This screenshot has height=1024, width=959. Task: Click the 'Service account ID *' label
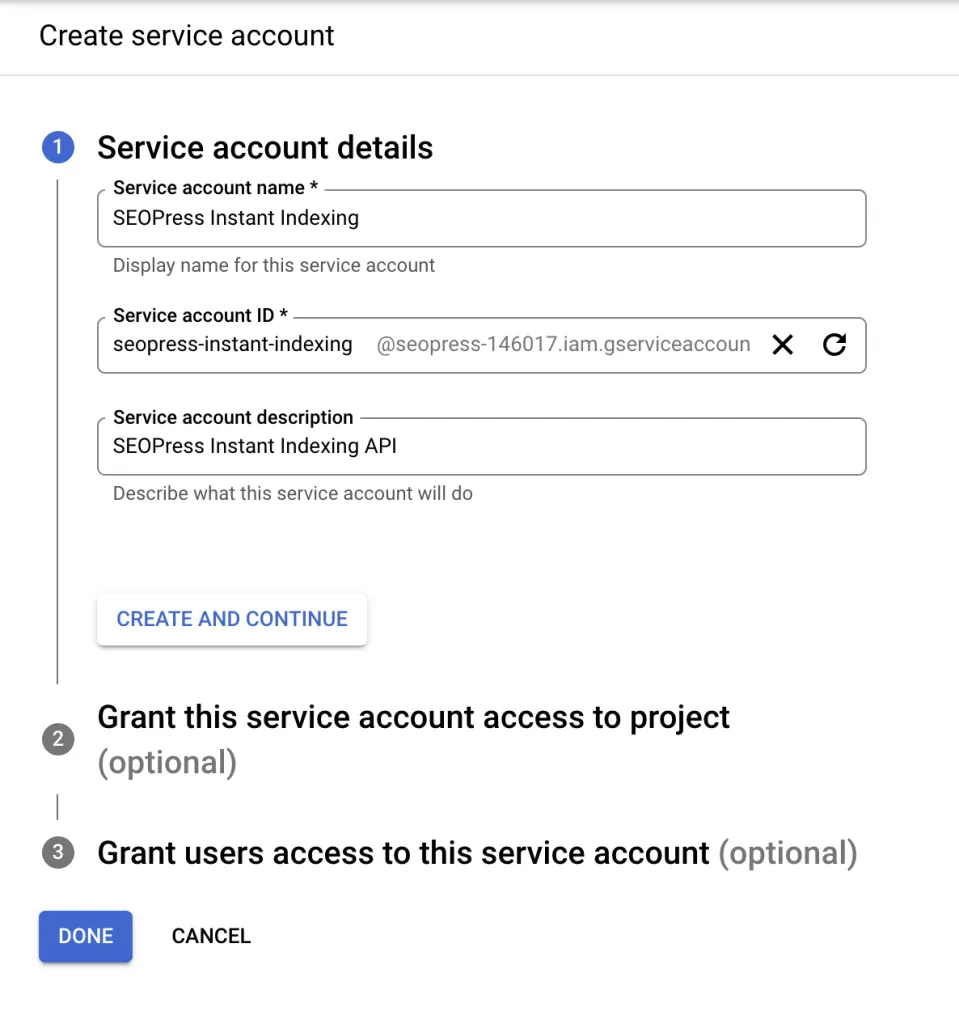[200, 316]
